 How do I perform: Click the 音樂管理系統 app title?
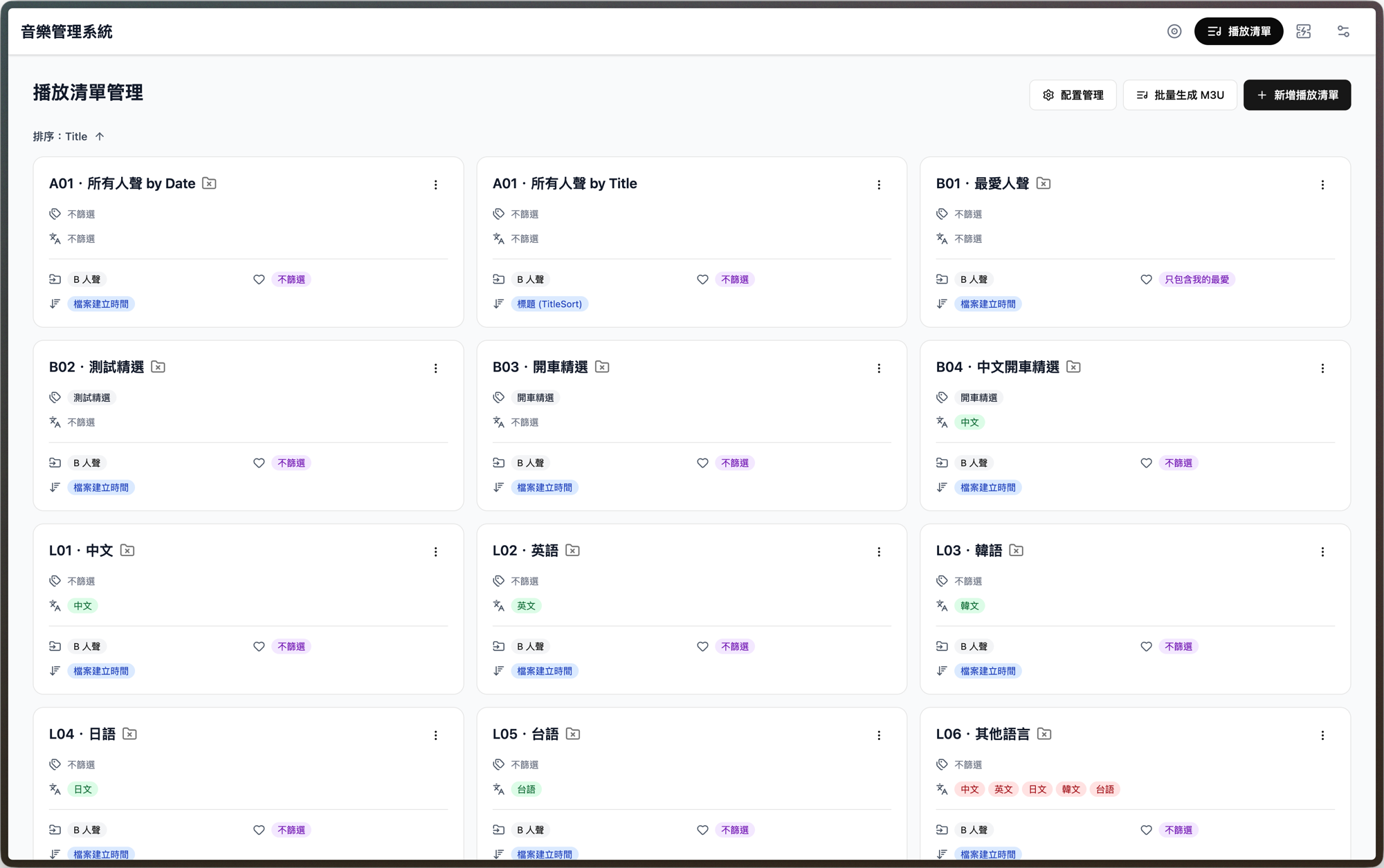(x=66, y=32)
